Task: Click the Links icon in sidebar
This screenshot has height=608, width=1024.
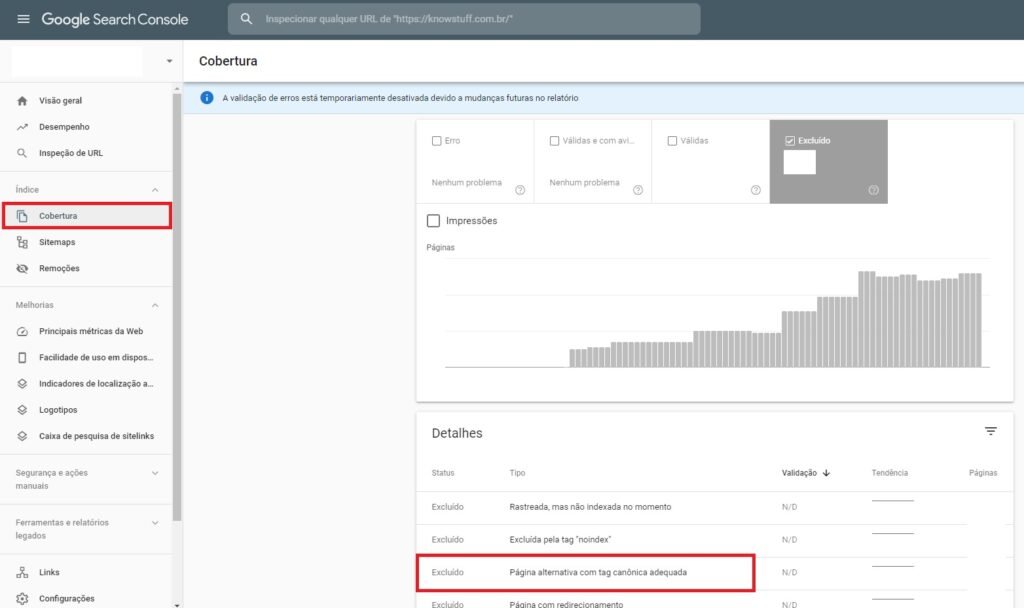Action: (x=22, y=572)
